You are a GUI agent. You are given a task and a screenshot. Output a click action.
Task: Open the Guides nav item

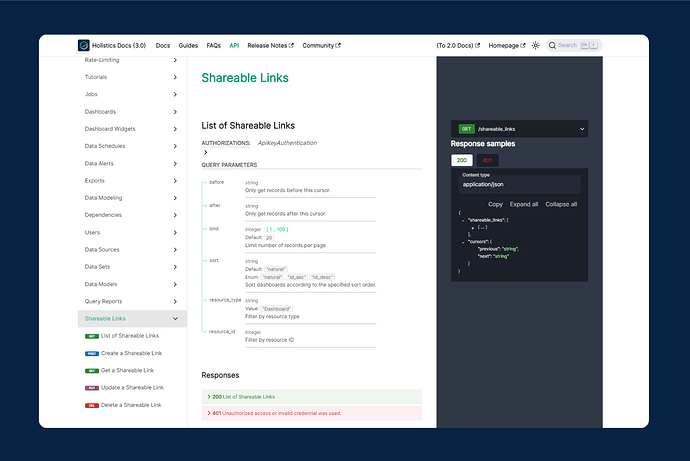tap(188, 45)
